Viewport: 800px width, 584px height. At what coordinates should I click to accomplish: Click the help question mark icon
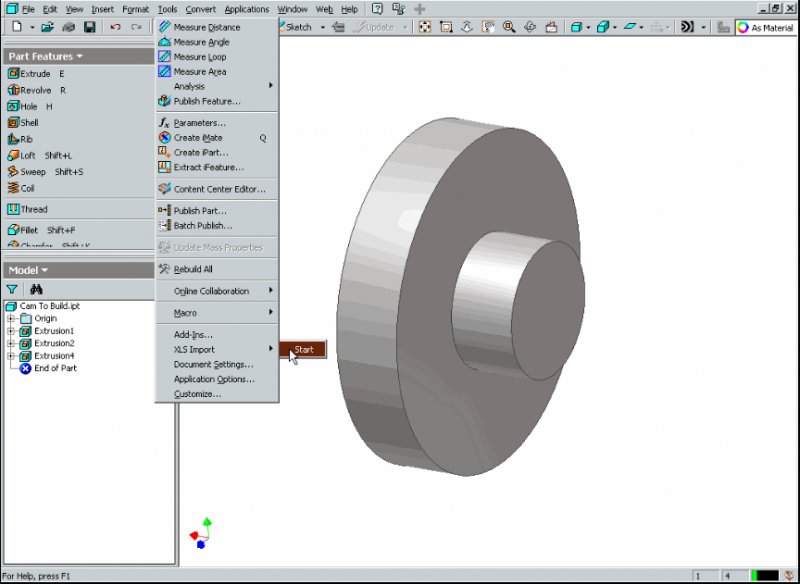377,9
